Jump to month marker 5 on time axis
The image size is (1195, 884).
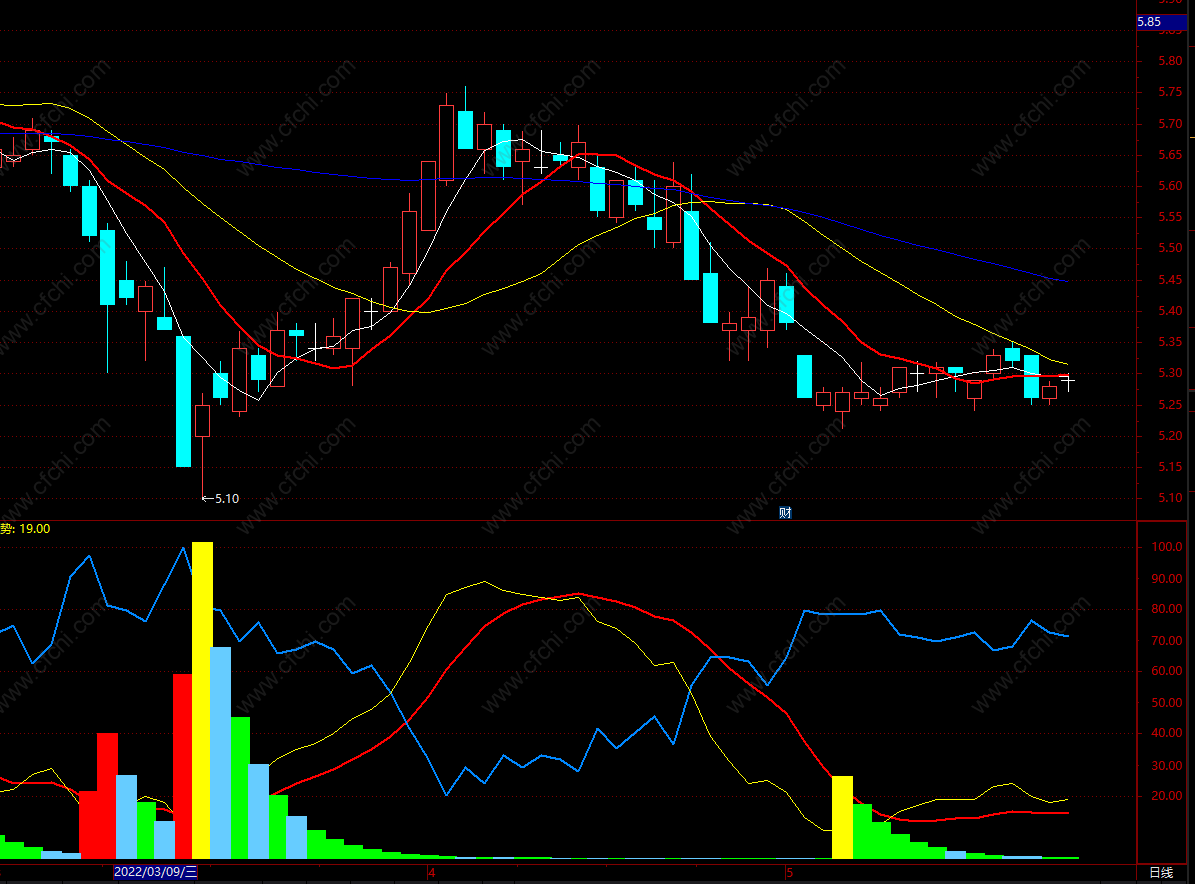[790, 873]
